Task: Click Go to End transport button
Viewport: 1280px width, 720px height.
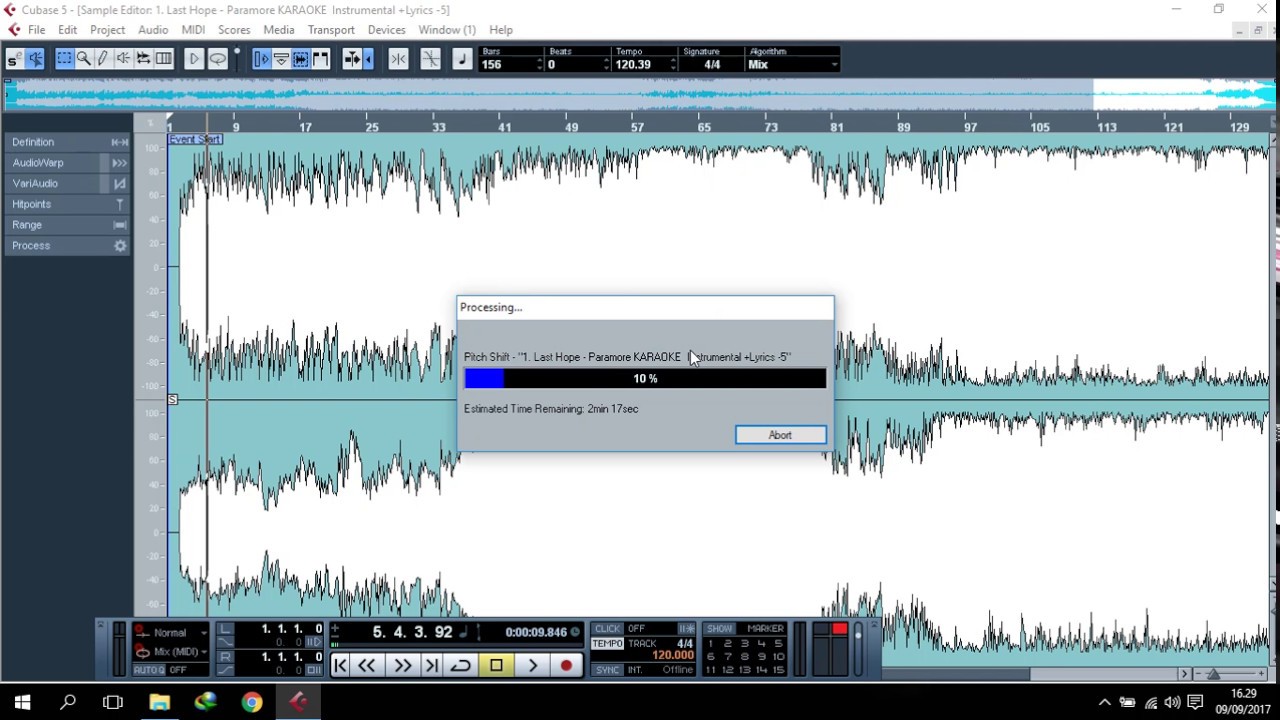Action: [431, 665]
